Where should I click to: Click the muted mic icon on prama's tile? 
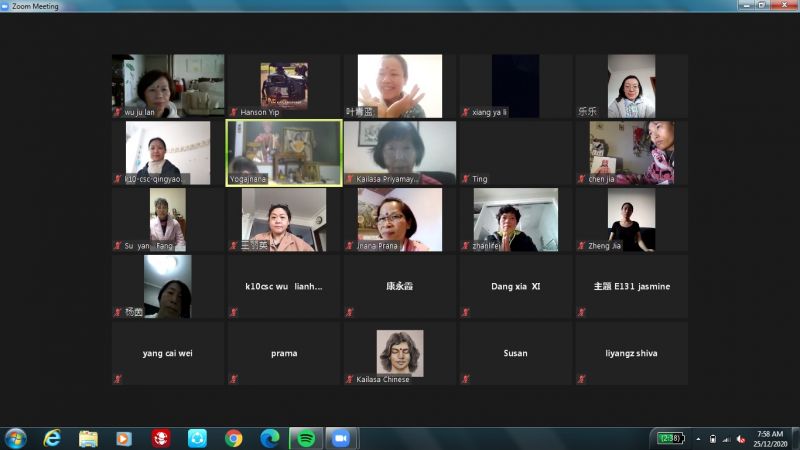(x=233, y=379)
